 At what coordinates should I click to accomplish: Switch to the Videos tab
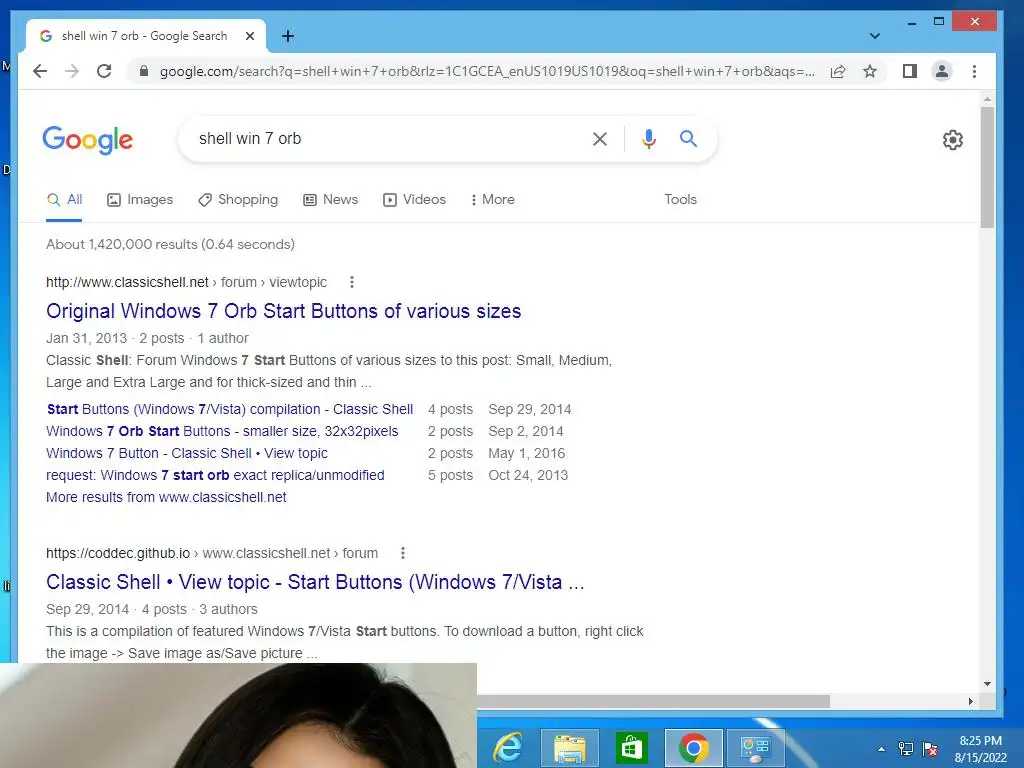[x=414, y=200]
